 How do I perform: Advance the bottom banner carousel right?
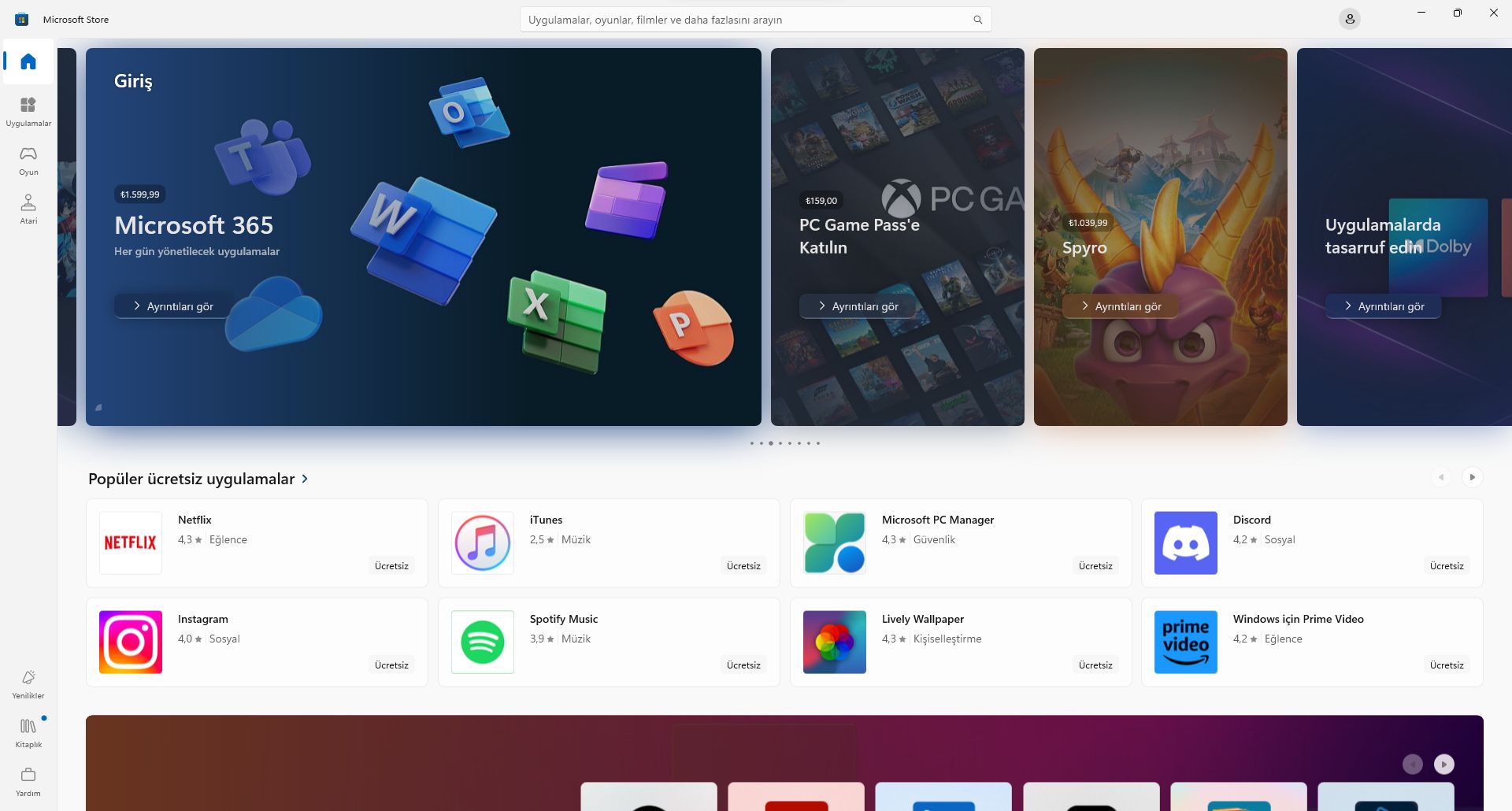point(1443,764)
